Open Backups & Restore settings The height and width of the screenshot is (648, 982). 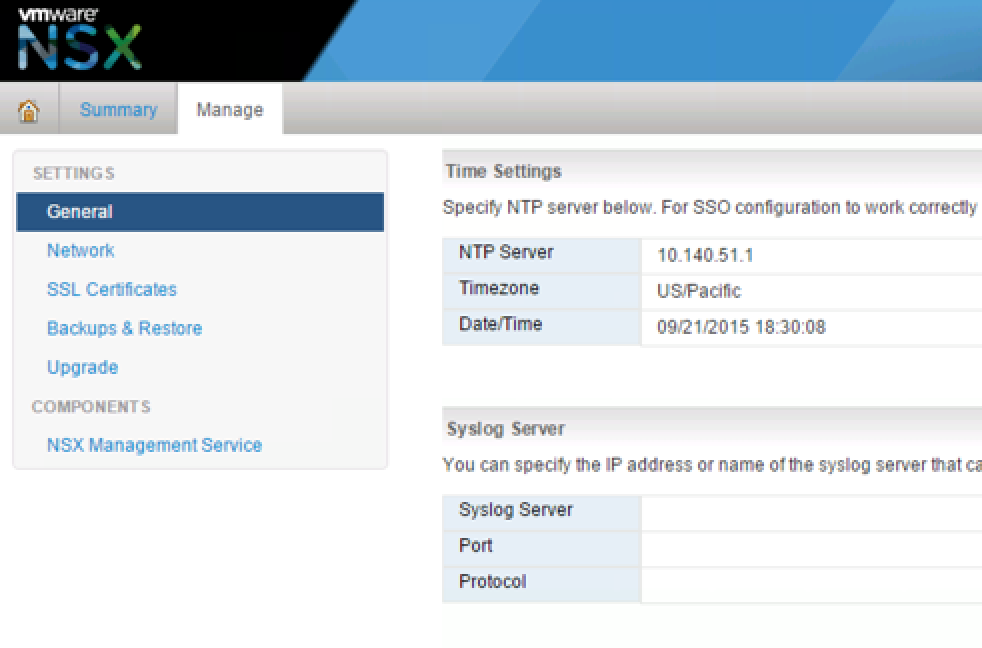tap(124, 329)
